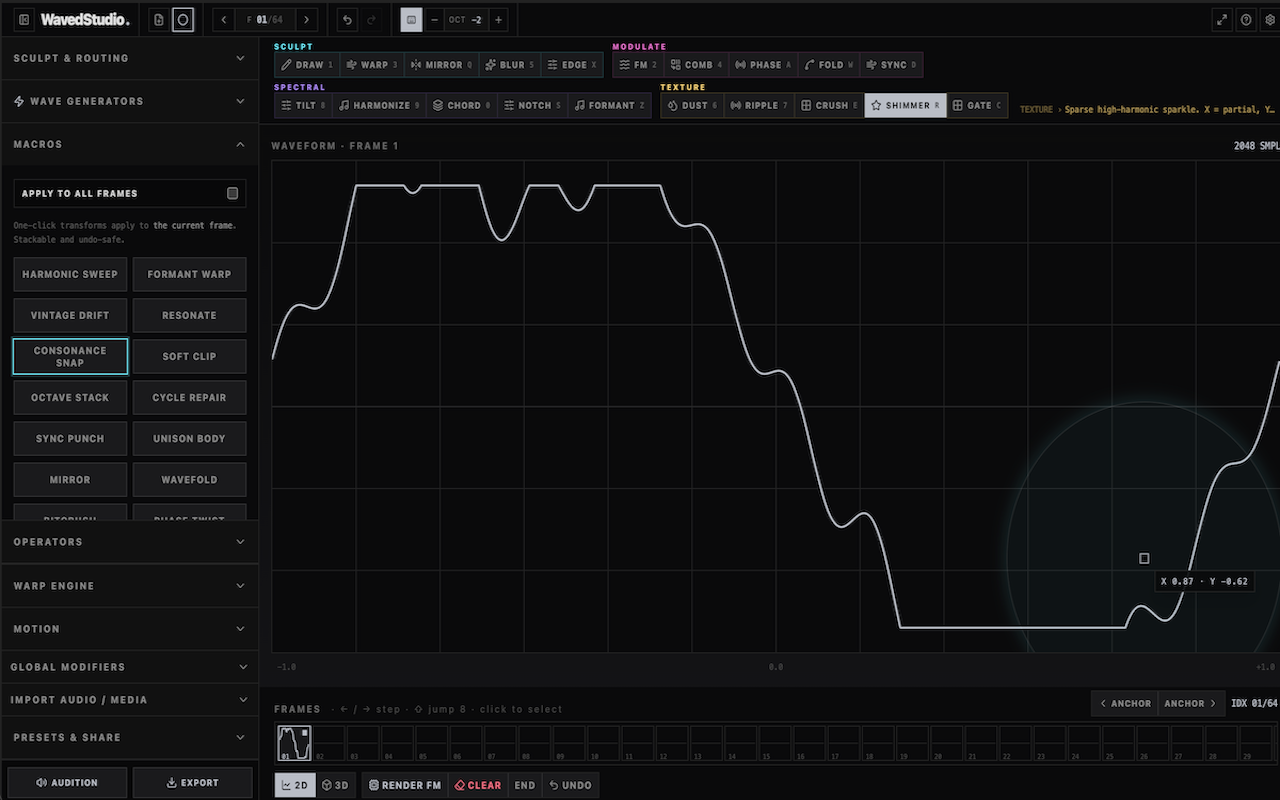Select the active Shimmer texture tool

pyautogui.click(x=905, y=105)
